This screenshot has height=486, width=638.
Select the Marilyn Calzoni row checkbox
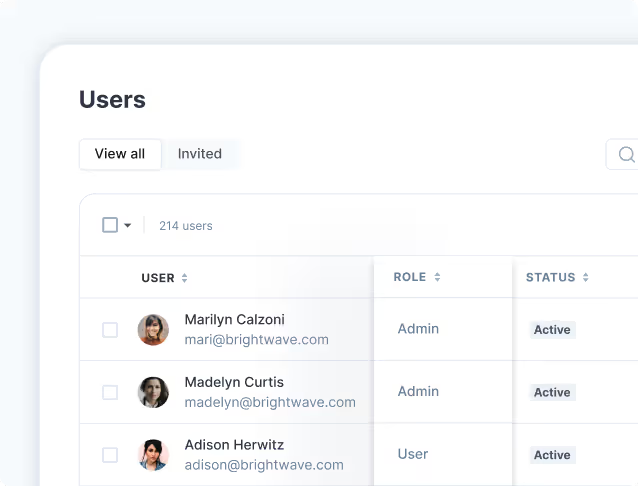coord(110,330)
